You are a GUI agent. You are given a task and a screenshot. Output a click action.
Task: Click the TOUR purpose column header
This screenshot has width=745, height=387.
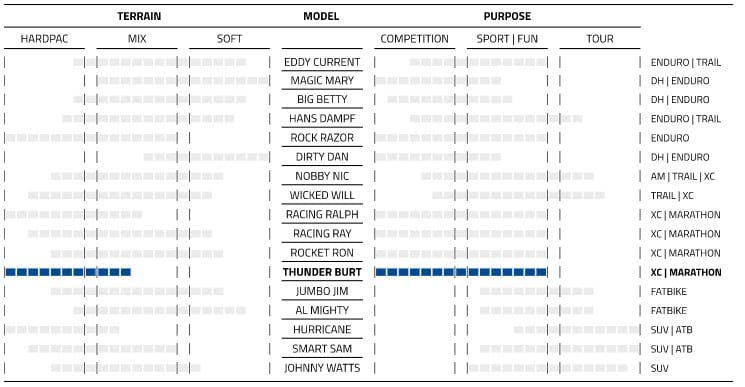600,39
